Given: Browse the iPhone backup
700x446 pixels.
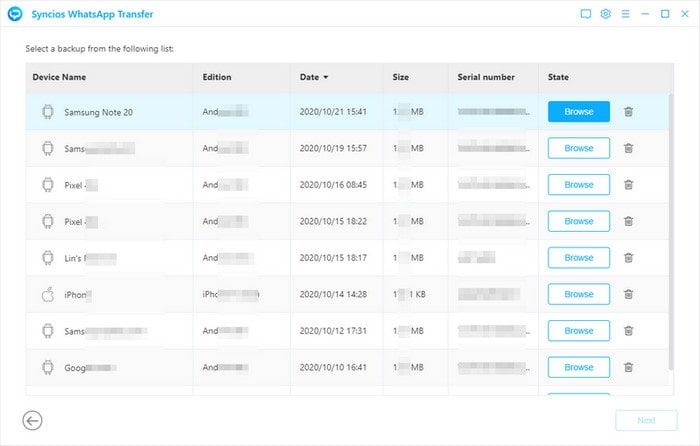Looking at the screenshot, I should (578, 294).
